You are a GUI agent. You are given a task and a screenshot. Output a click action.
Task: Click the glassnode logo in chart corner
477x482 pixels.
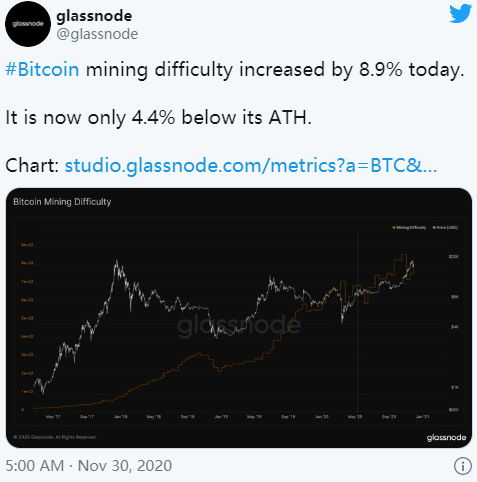click(x=446, y=437)
